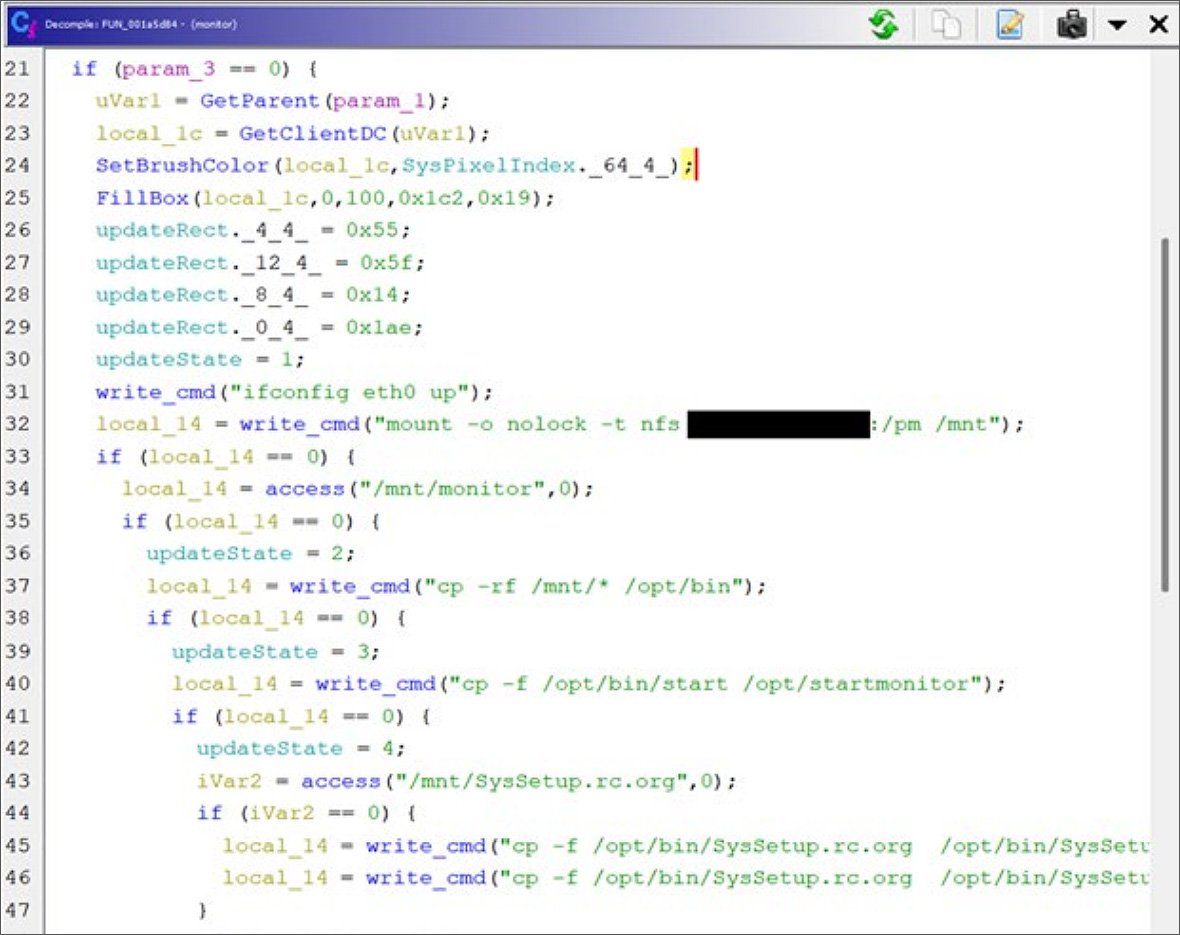
Task: Click the GetParent function call on line 22
Action: pos(260,101)
